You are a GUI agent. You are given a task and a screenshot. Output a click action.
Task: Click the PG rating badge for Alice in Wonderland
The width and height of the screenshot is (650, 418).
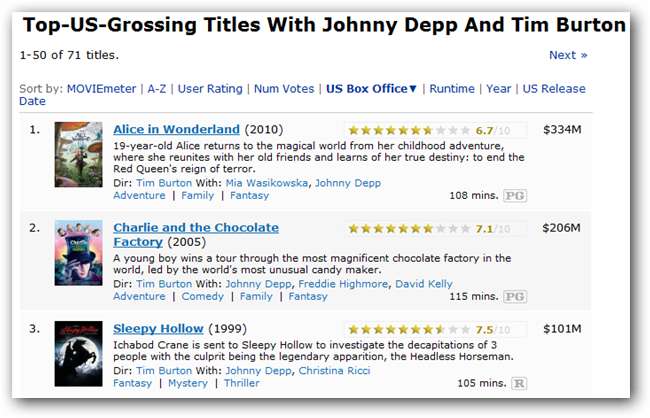(515, 196)
